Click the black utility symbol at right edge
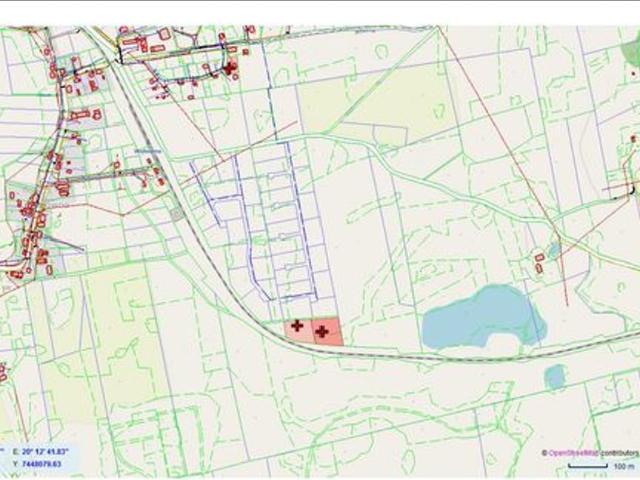 pos(632,188)
